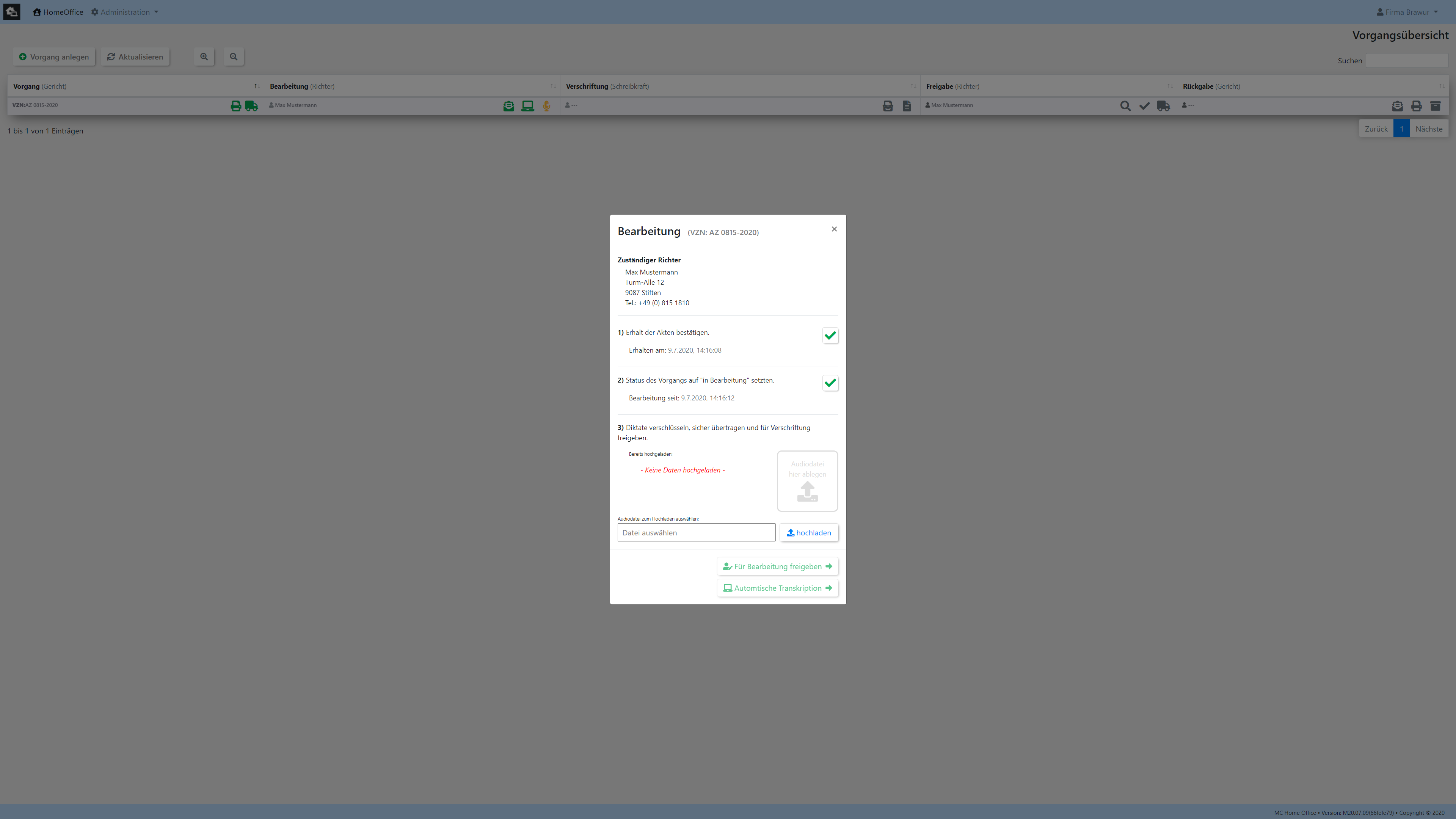Click the truck icon in Freigabe column
Image resolution: width=1456 pixels, height=819 pixels.
point(1163,106)
